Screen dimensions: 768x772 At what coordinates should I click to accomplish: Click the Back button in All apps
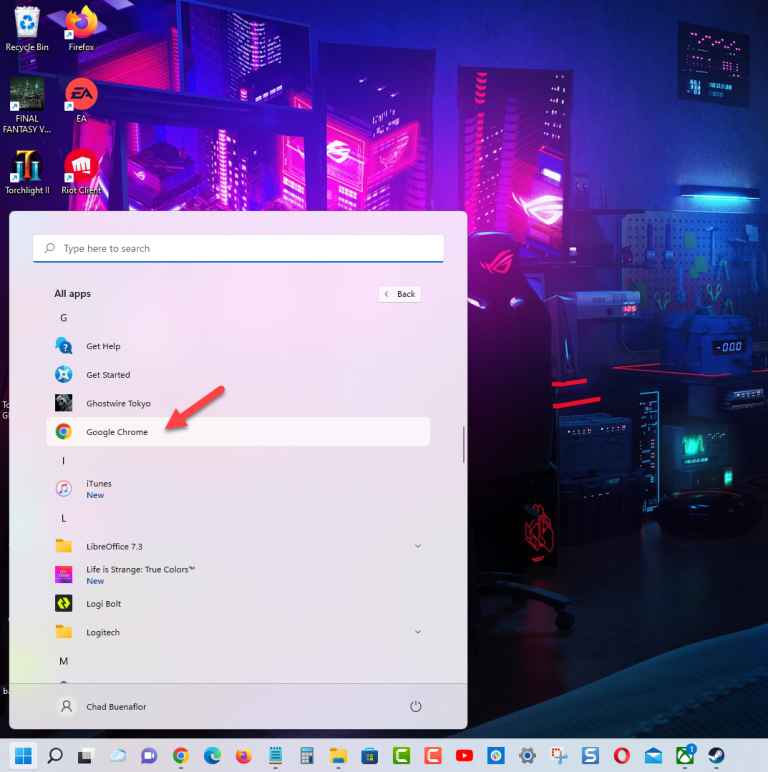400,294
